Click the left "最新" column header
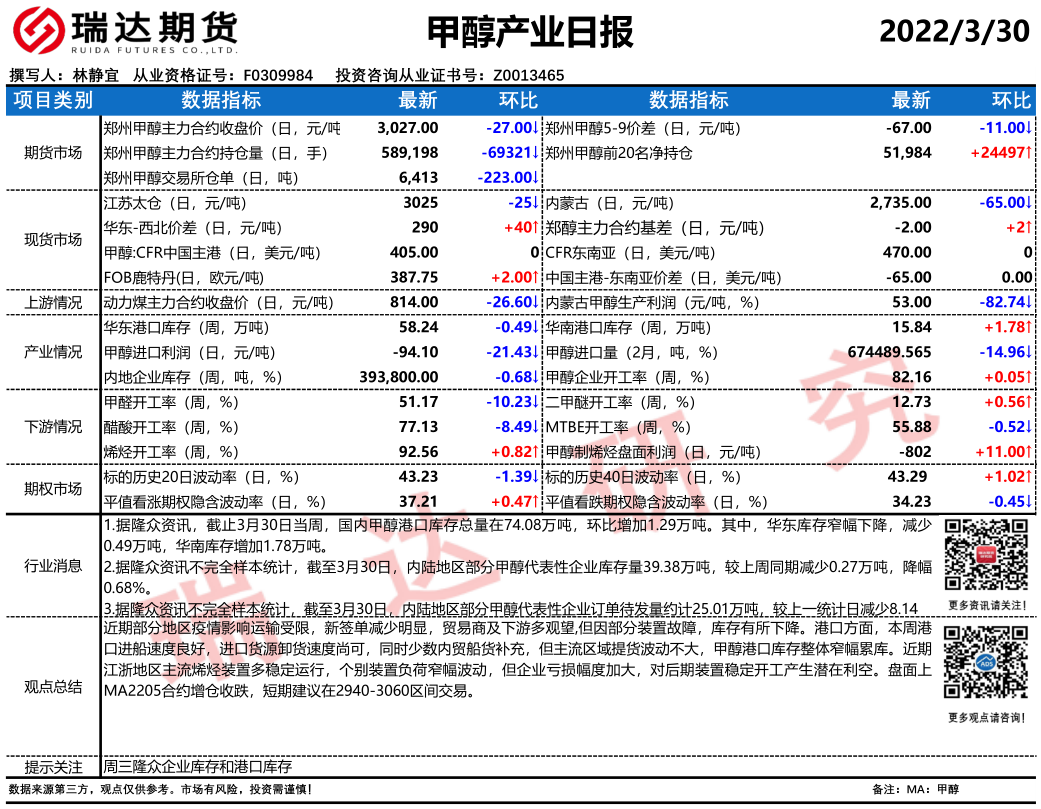This screenshot has height=809, width=1041. (x=418, y=101)
